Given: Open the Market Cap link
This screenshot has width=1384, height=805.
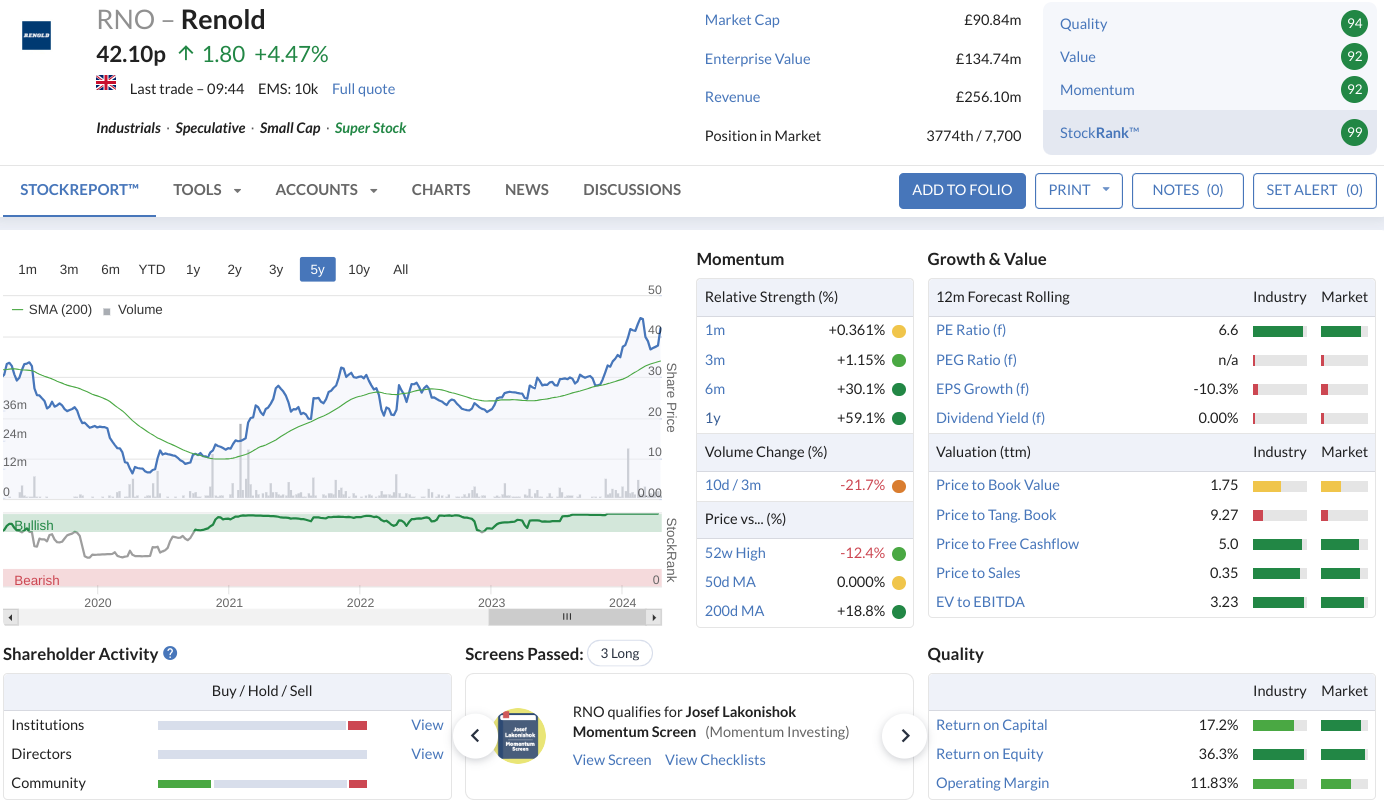Looking at the screenshot, I should [x=742, y=20].
